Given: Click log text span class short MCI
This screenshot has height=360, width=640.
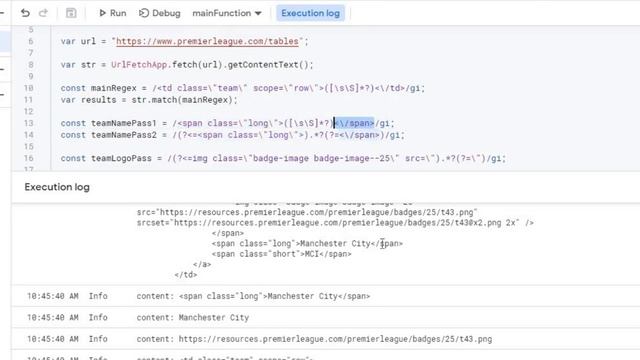Looking at the screenshot, I should click(281, 254).
